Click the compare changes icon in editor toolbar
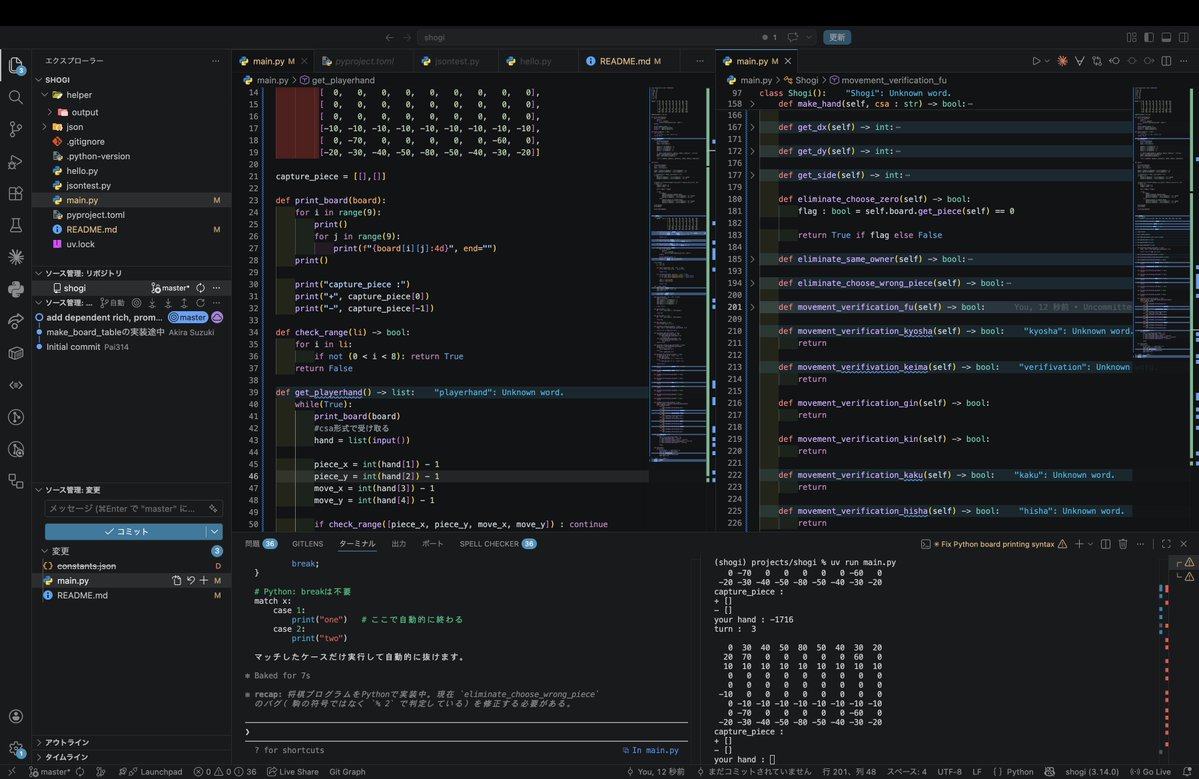 [1097, 61]
